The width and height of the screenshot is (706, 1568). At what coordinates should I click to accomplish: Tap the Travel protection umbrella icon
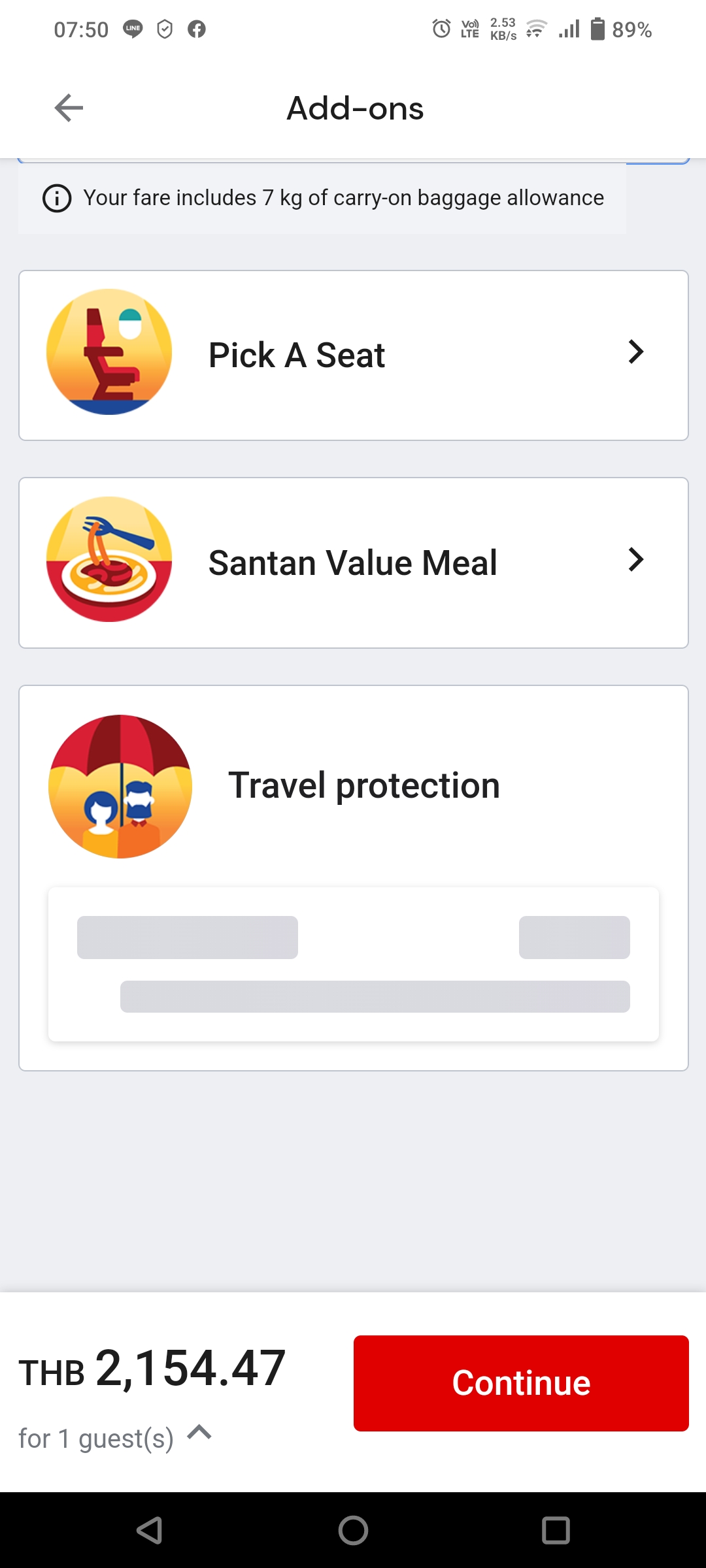coord(120,786)
